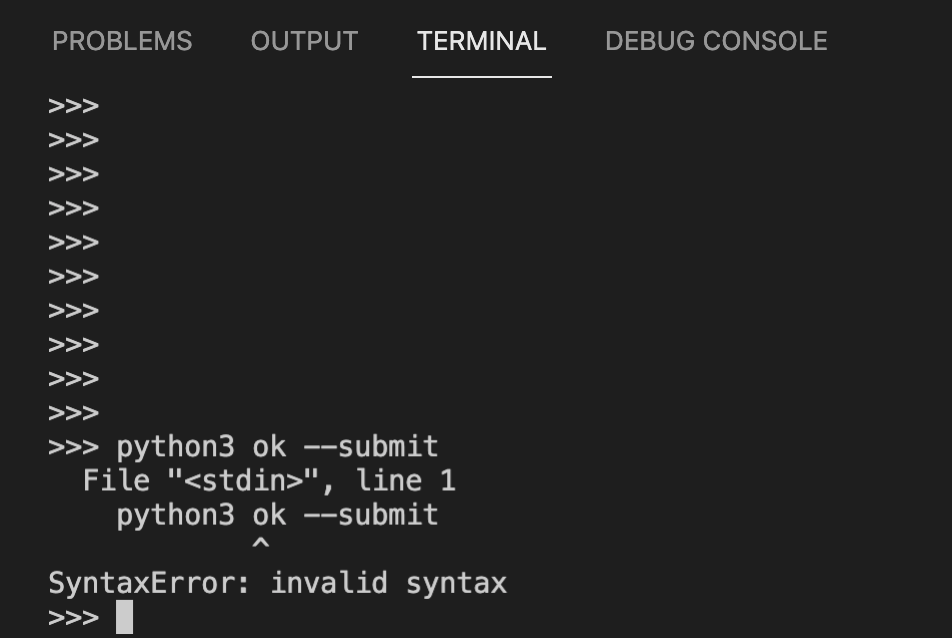Click the python3 ok --submit command line
This screenshot has height=638, width=952.
tap(277, 446)
